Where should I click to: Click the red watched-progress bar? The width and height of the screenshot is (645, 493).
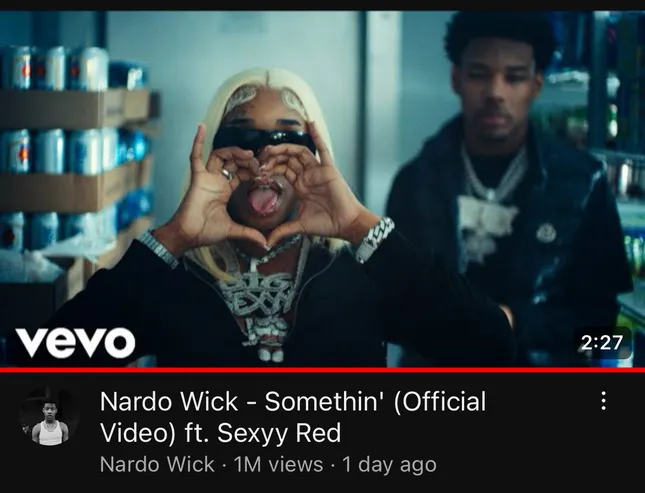(x=322, y=370)
